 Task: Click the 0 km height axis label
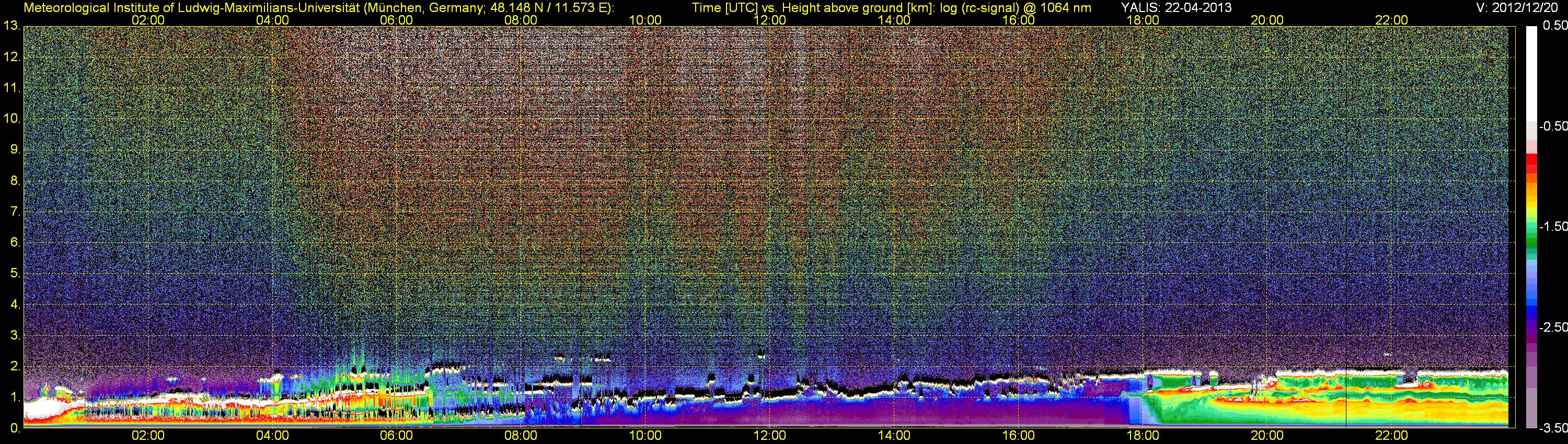point(15,428)
